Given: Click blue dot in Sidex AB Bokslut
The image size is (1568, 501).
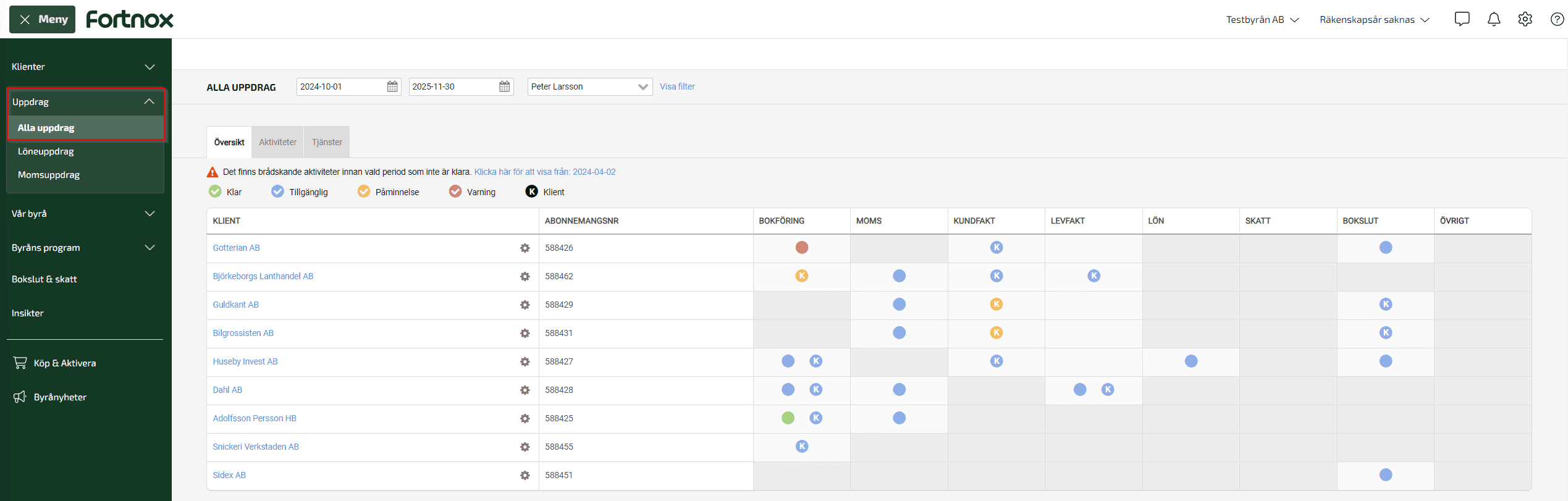Looking at the screenshot, I should (1386, 475).
